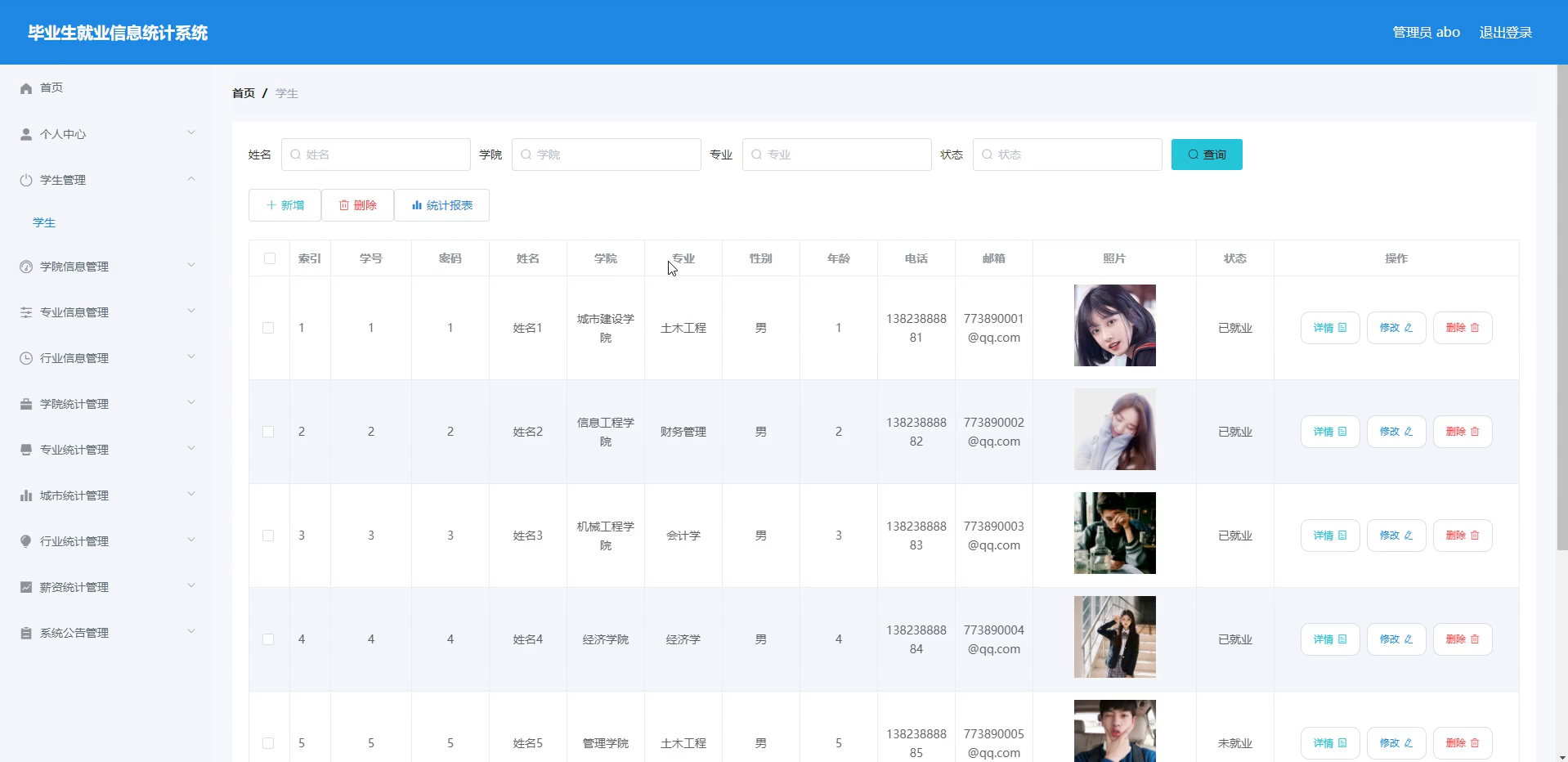1568x762 pixels.
Task: Click the pencil icon on 姓名4 修改 button
Action: point(1409,639)
